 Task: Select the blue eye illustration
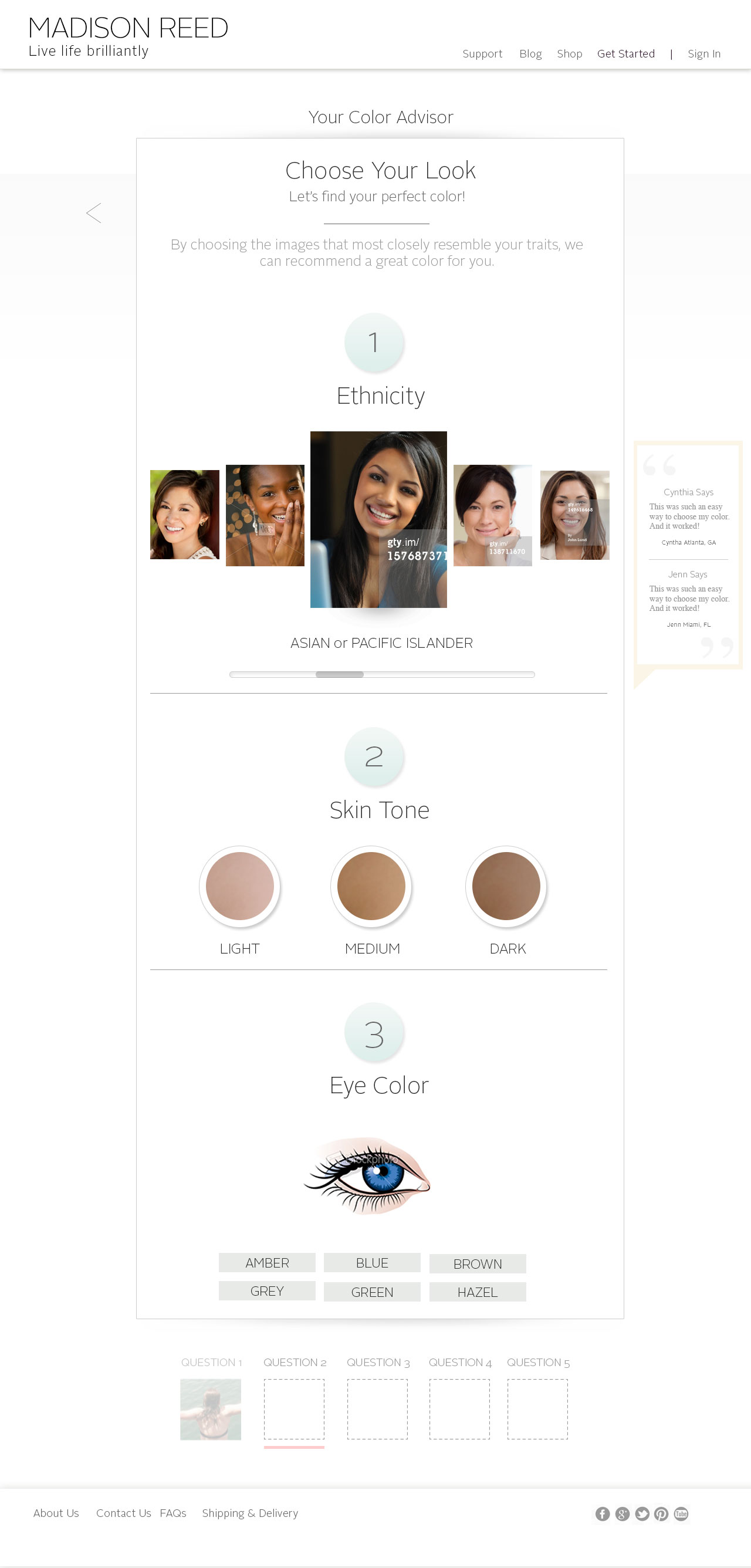tap(367, 1175)
